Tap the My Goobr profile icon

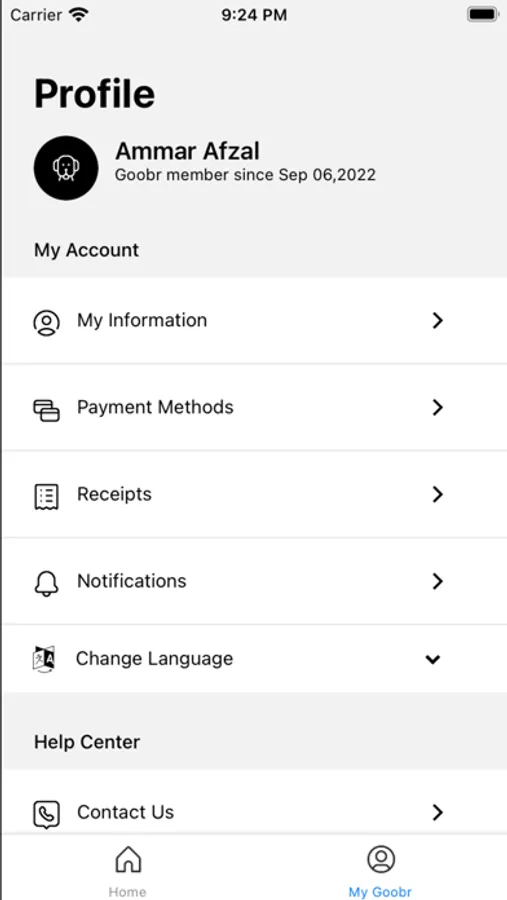click(x=381, y=859)
